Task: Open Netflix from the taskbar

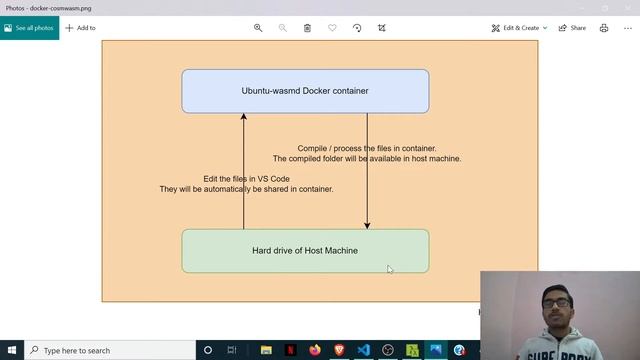Action: tap(290, 350)
